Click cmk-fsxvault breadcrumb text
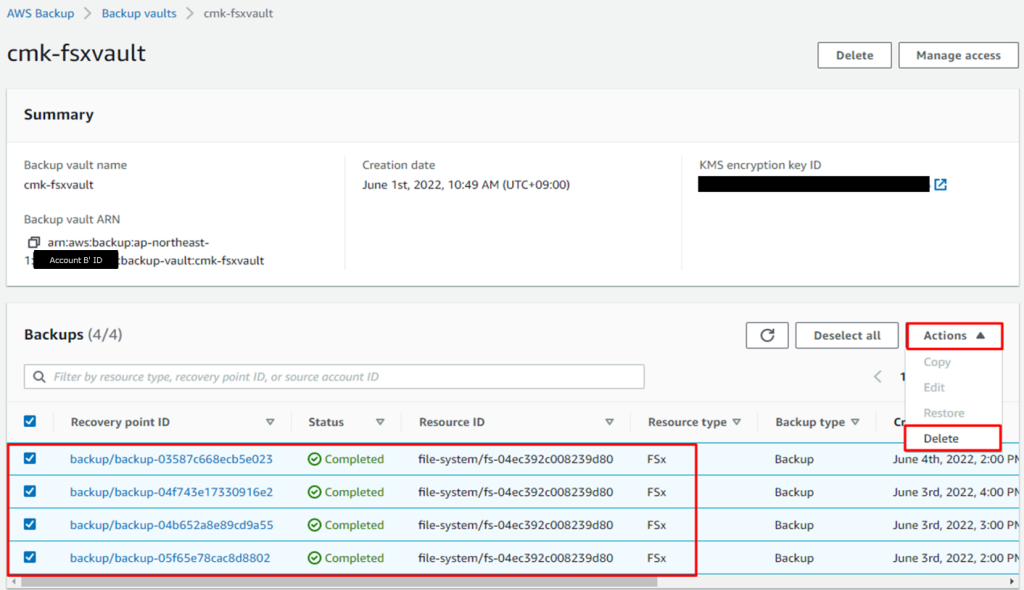 point(238,13)
